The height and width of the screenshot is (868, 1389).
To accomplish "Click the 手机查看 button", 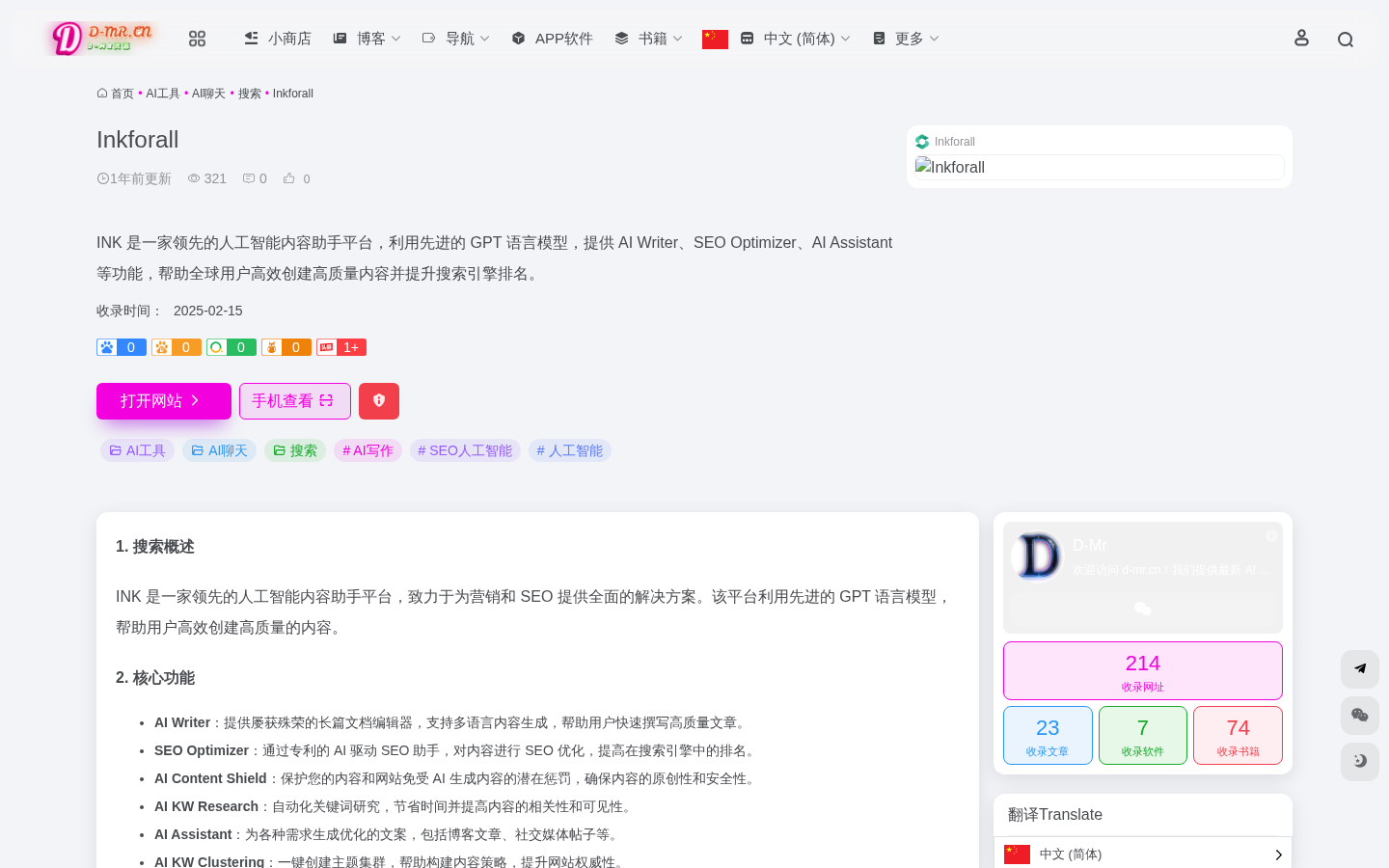I will (x=294, y=401).
